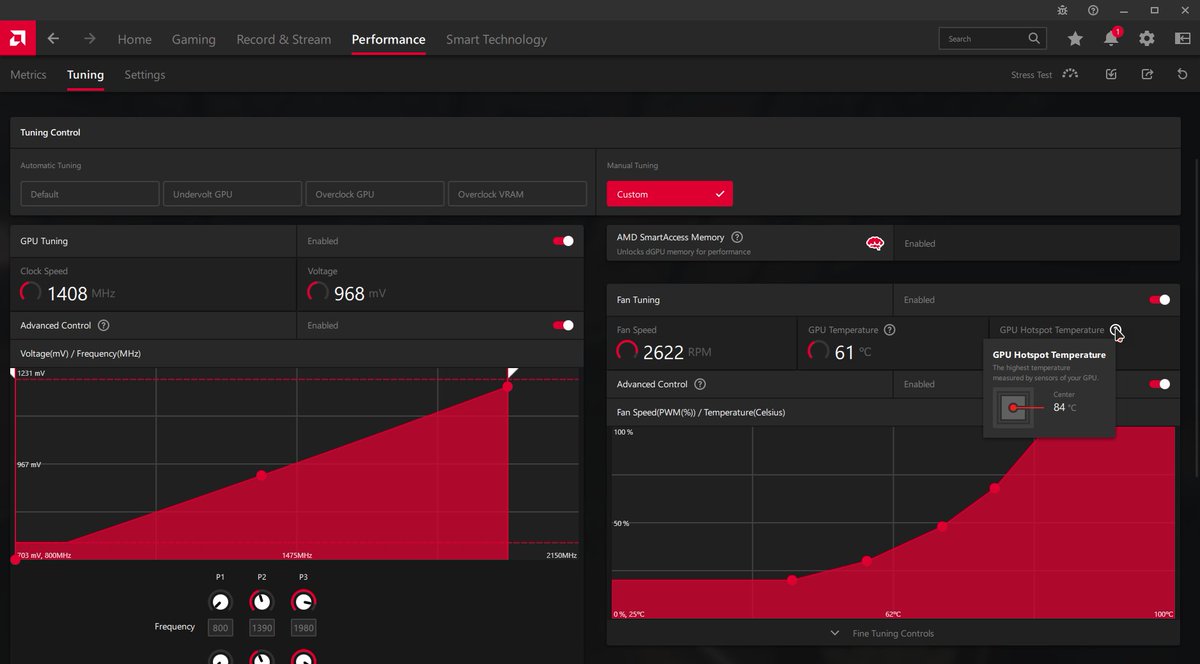Viewport: 1200px width, 664px height.
Task: Open settings gear icon
Action: (1147, 39)
